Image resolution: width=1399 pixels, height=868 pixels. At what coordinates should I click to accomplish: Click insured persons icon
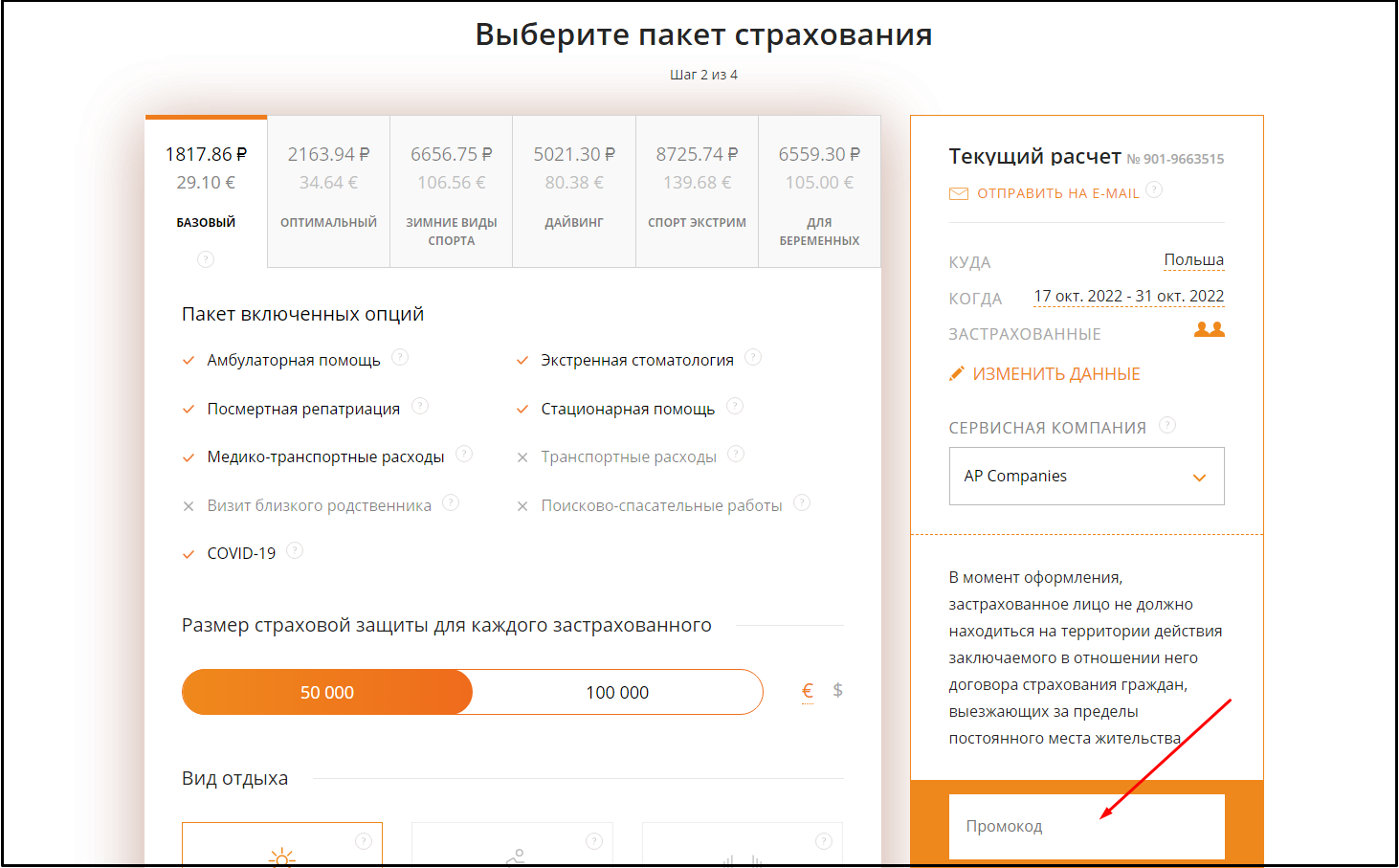1210,329
